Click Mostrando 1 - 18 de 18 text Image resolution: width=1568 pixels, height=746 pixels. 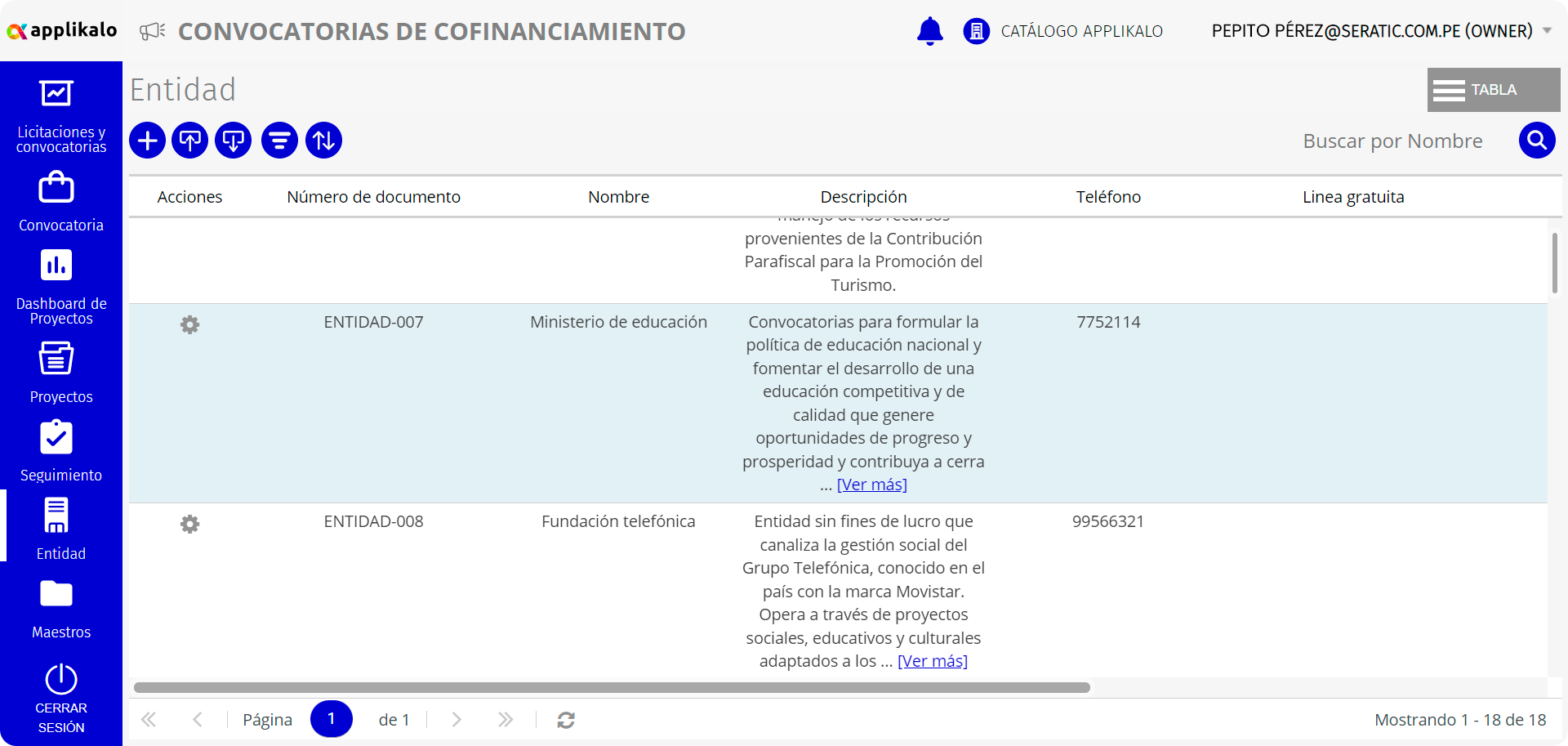[x=1460, y=720]
